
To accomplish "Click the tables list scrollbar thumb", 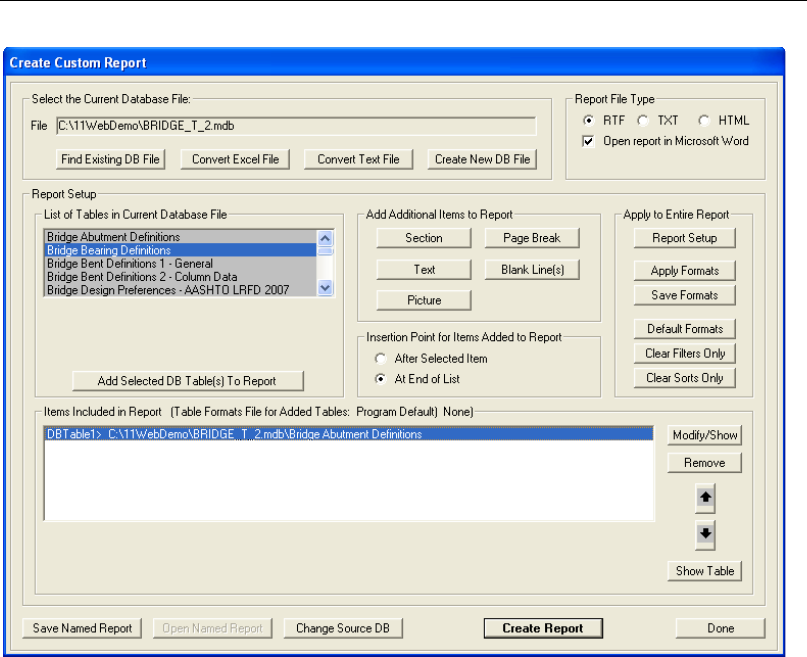I will [x=325, y=251].
